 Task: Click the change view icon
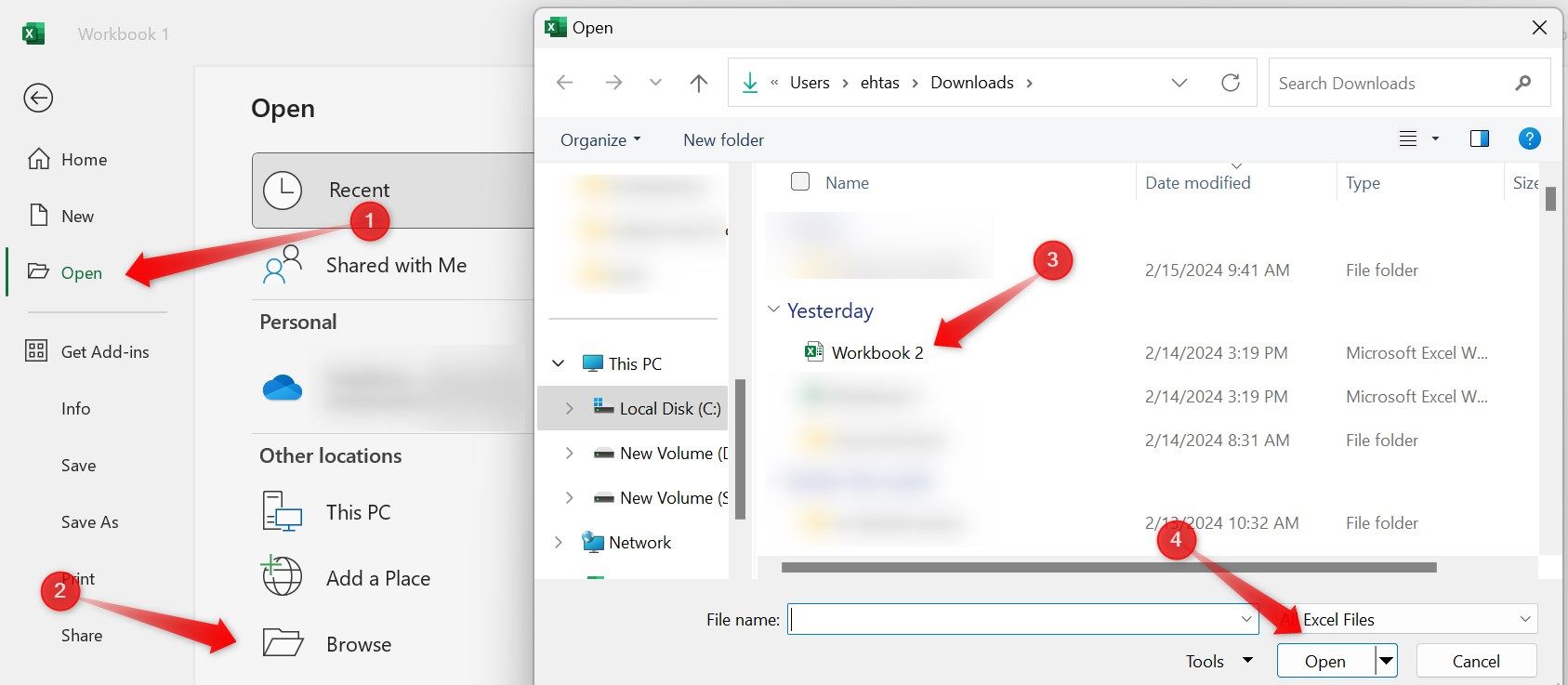point(1408,138)
